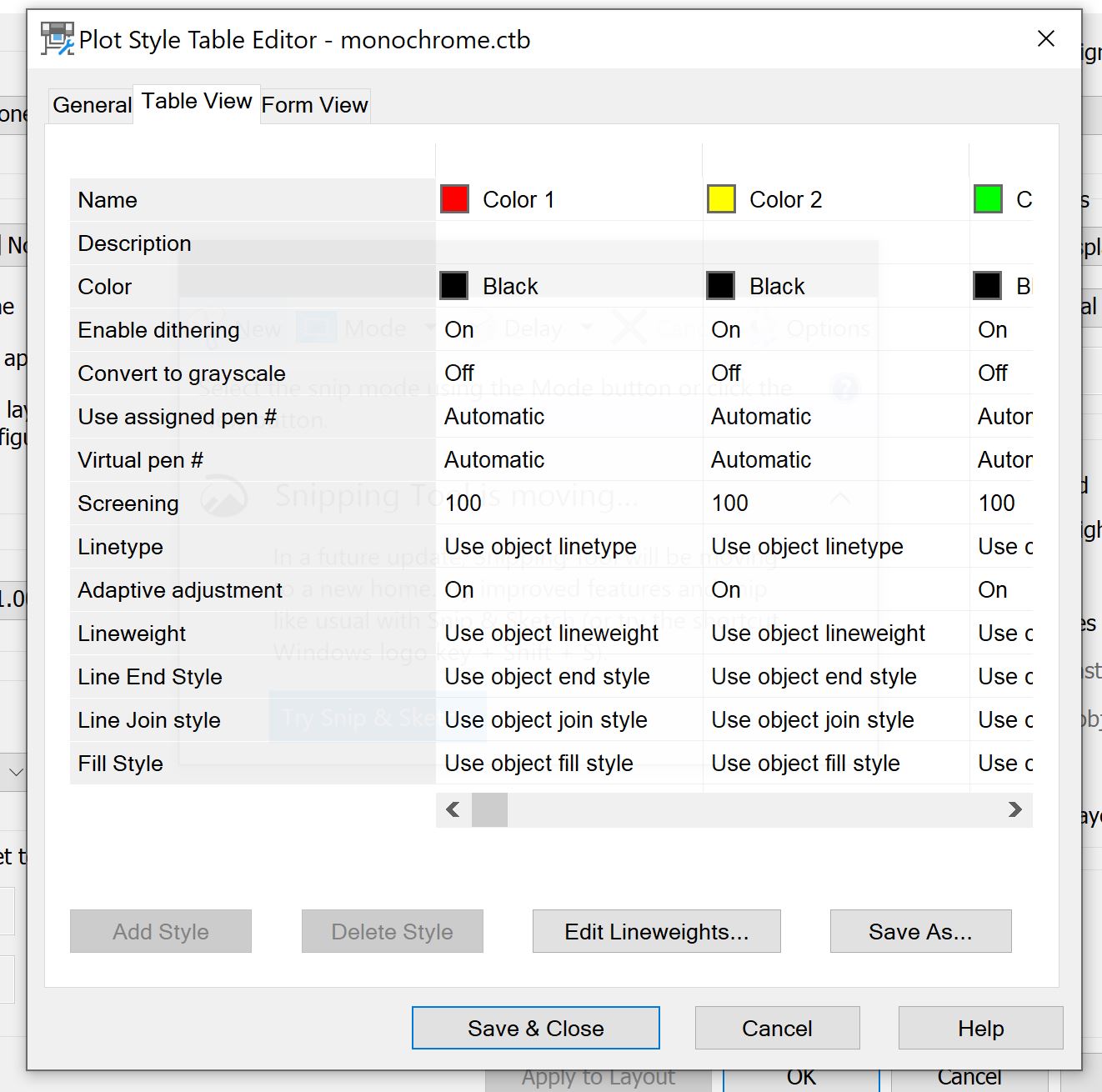This screenshot has width=1102, height=1092.
Task: Open the Linetype dropdown for Color 1
Action: coord(540,547)
